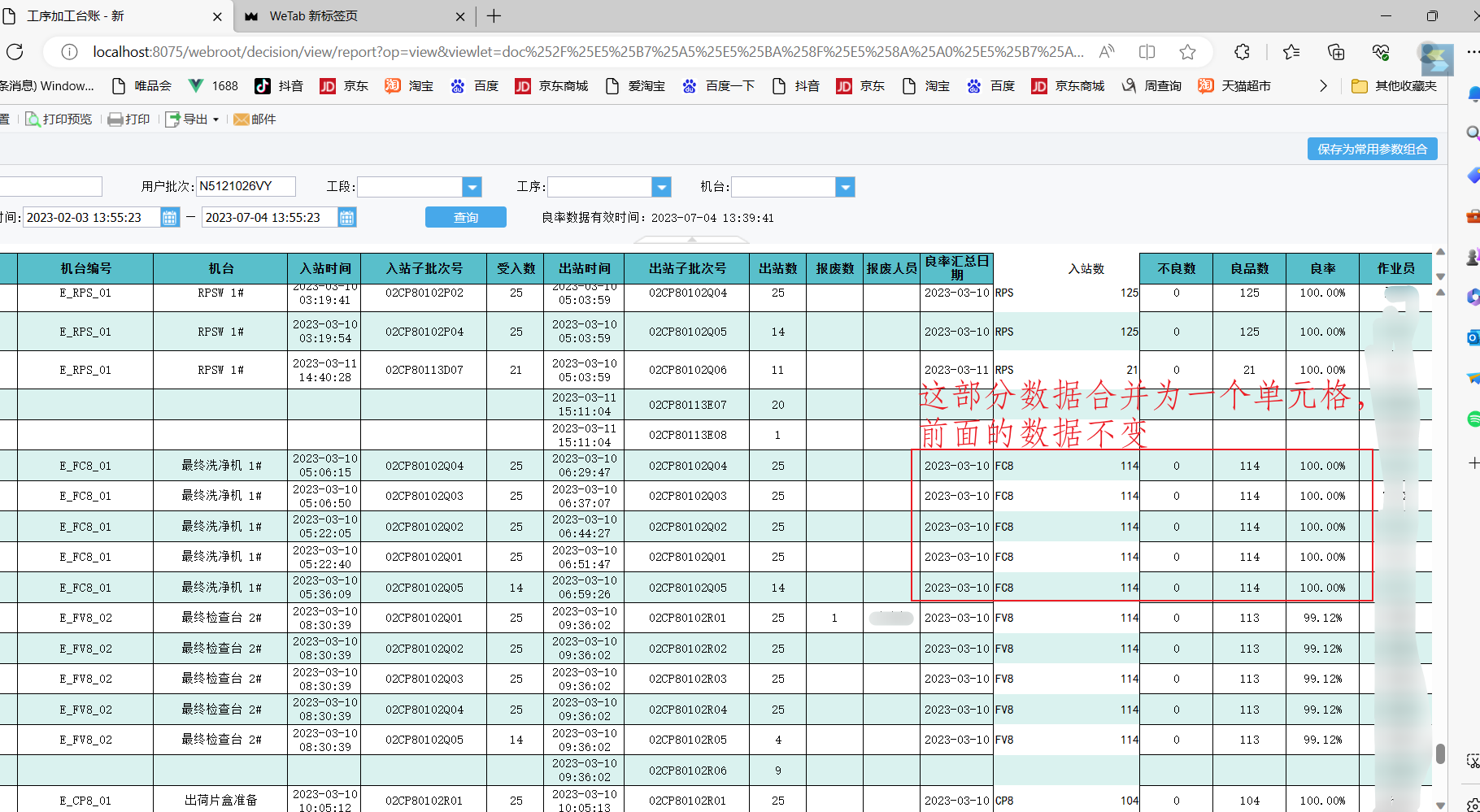Open collections icon in toolbar
This screenshot has height=812, width=1480.
click(1336, 52)
